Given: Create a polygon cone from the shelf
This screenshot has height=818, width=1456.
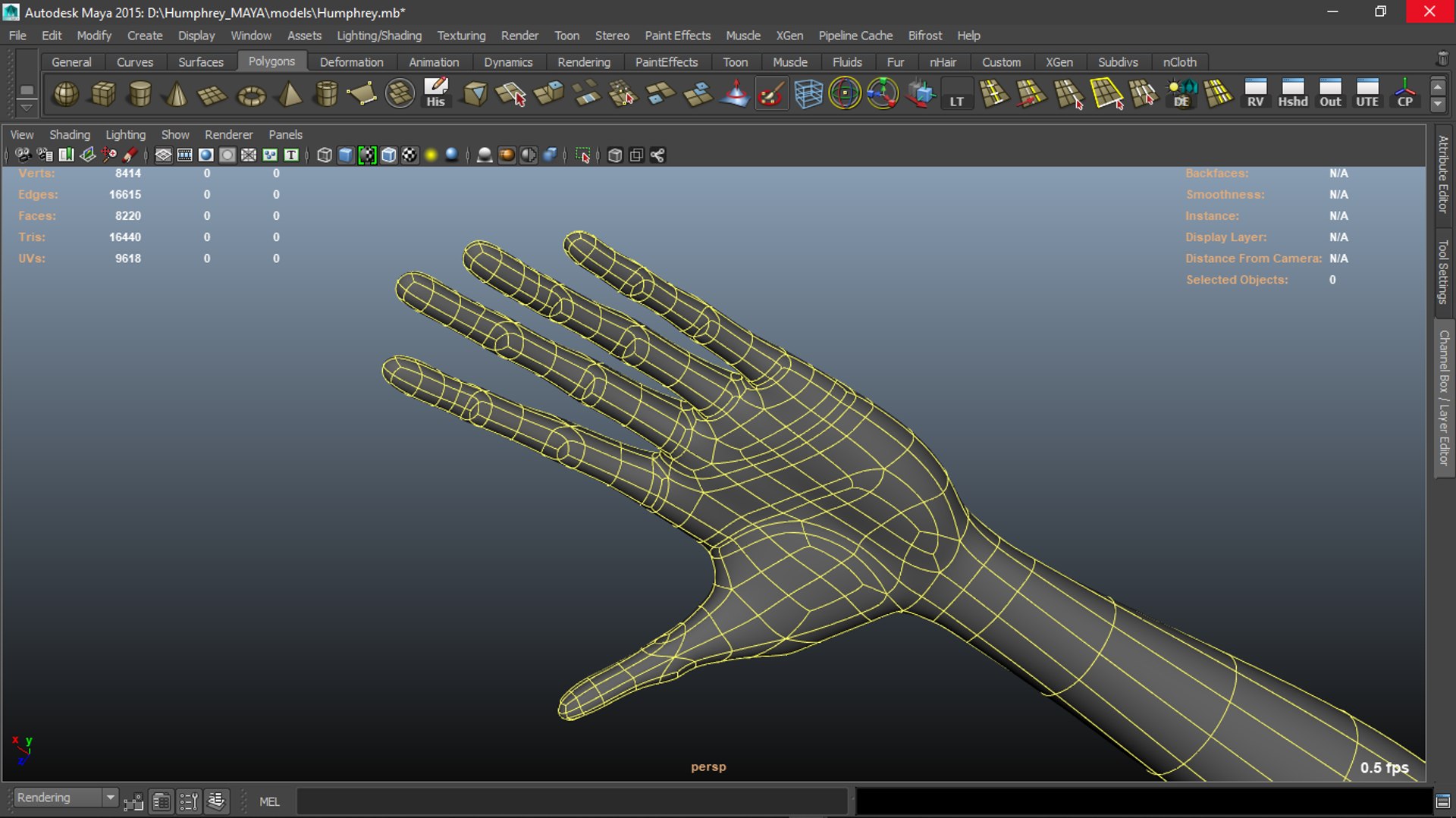Looking at the screenshot, I should [177, 94].
